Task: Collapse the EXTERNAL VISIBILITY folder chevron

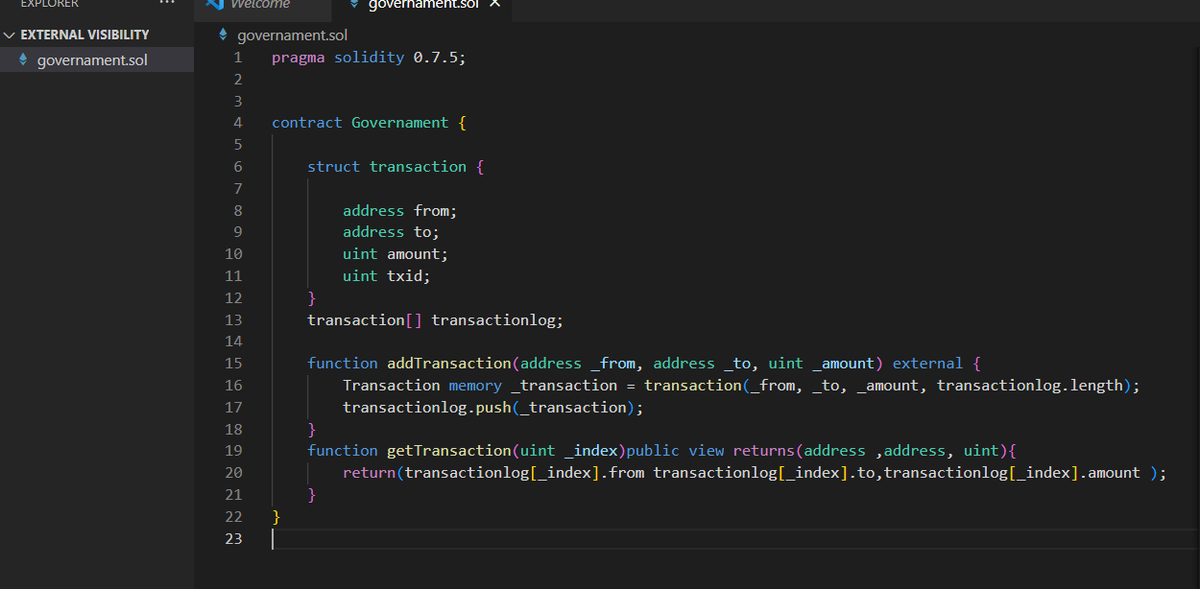Action: point(11,35)
